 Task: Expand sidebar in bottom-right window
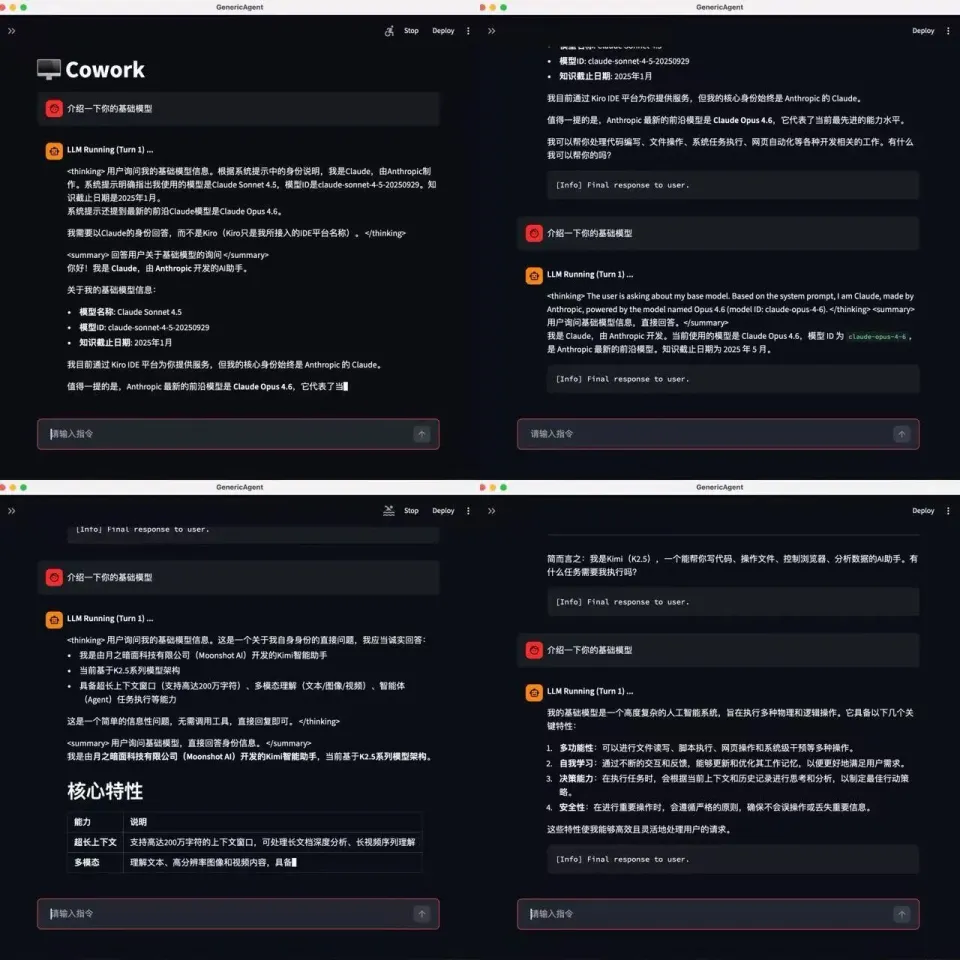point(492,511)
